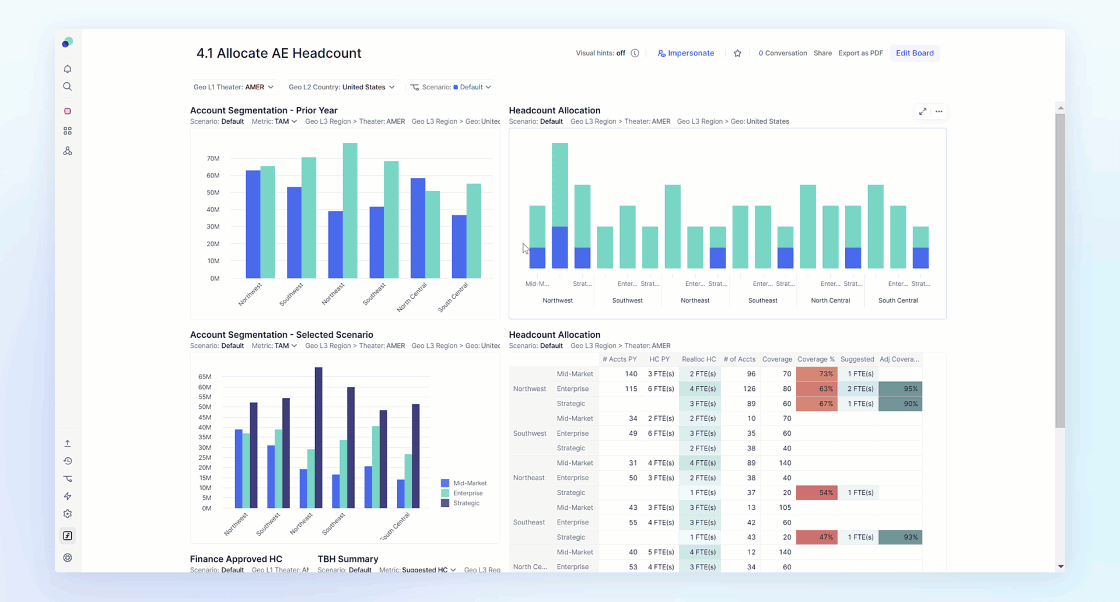1120x602 pixels.
Task: Open the three-circle model icon in sidebar
Action: coord(67,151)
